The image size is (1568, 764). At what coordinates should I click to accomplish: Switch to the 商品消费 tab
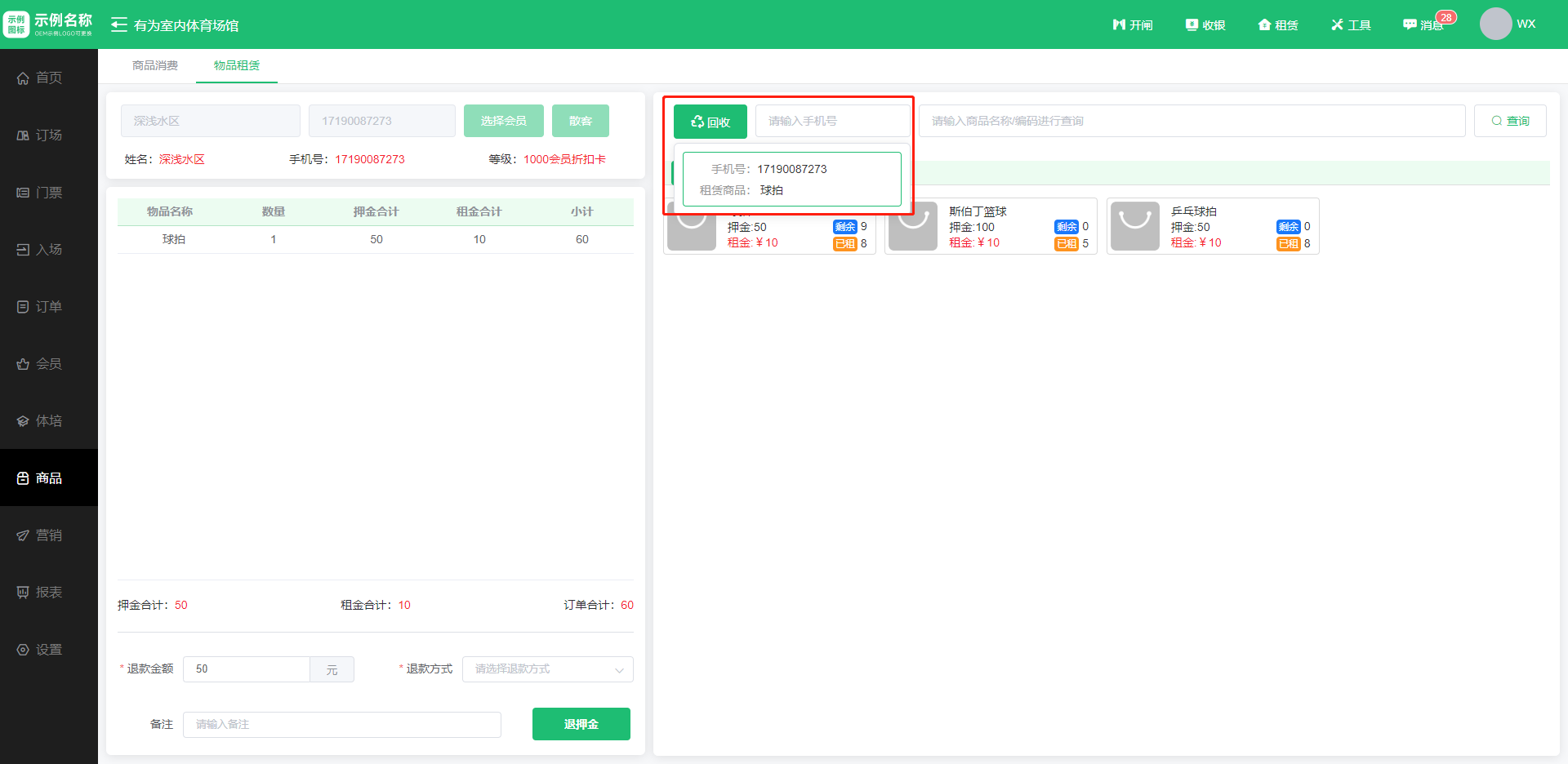coord(155,65)
